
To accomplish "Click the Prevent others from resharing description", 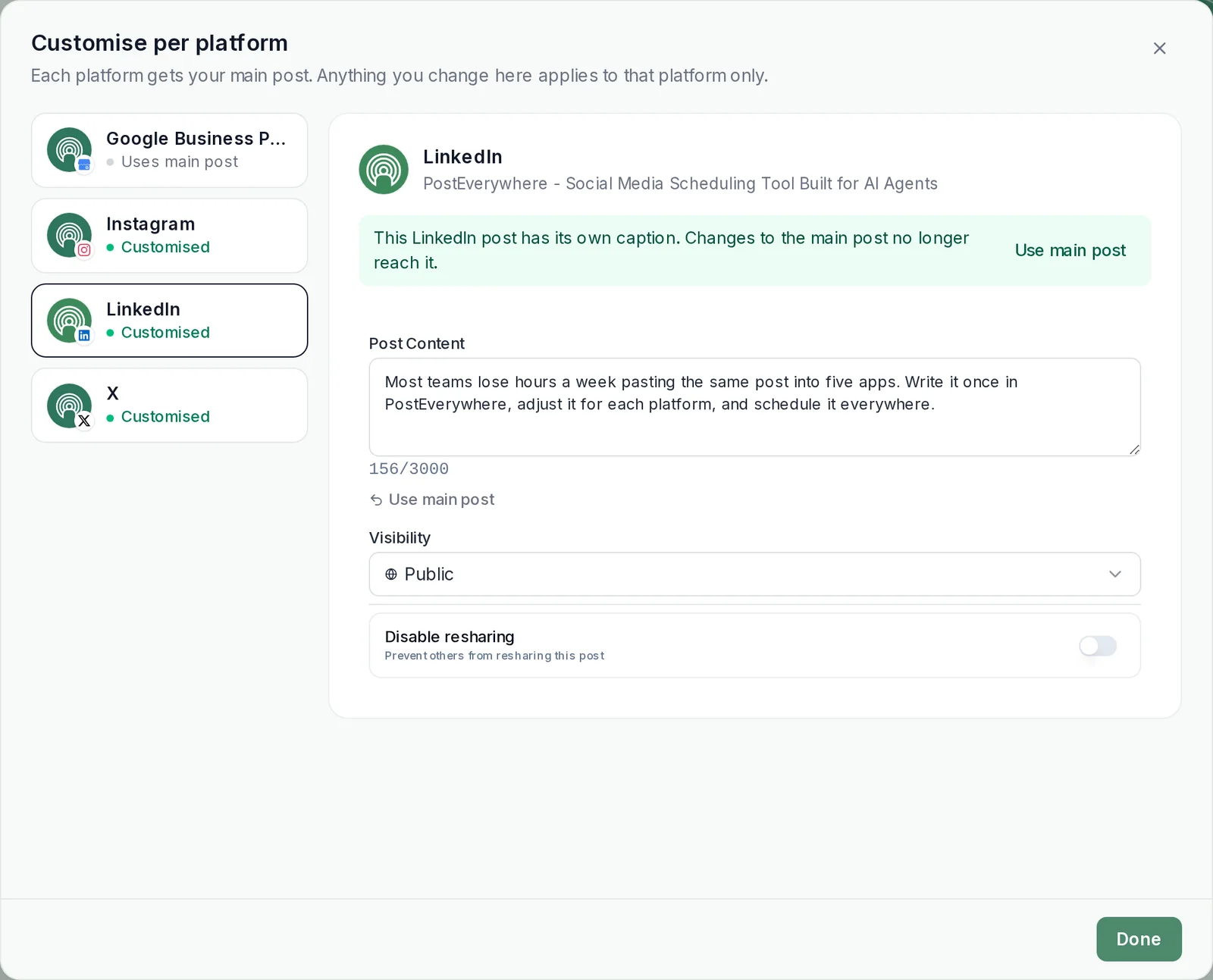I will 494,656.
